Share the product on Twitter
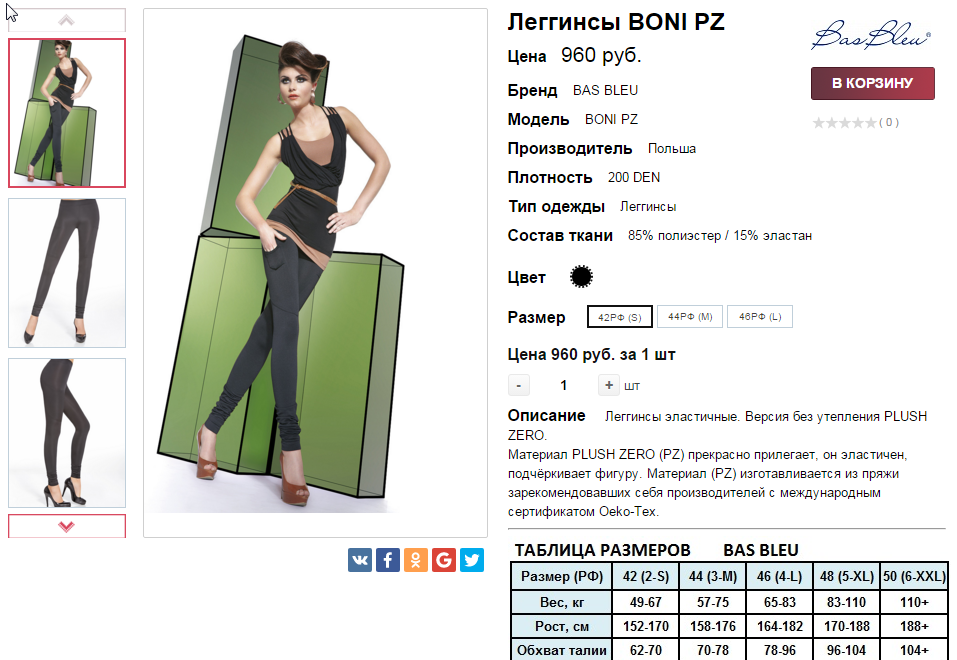 tap(472, 560)
